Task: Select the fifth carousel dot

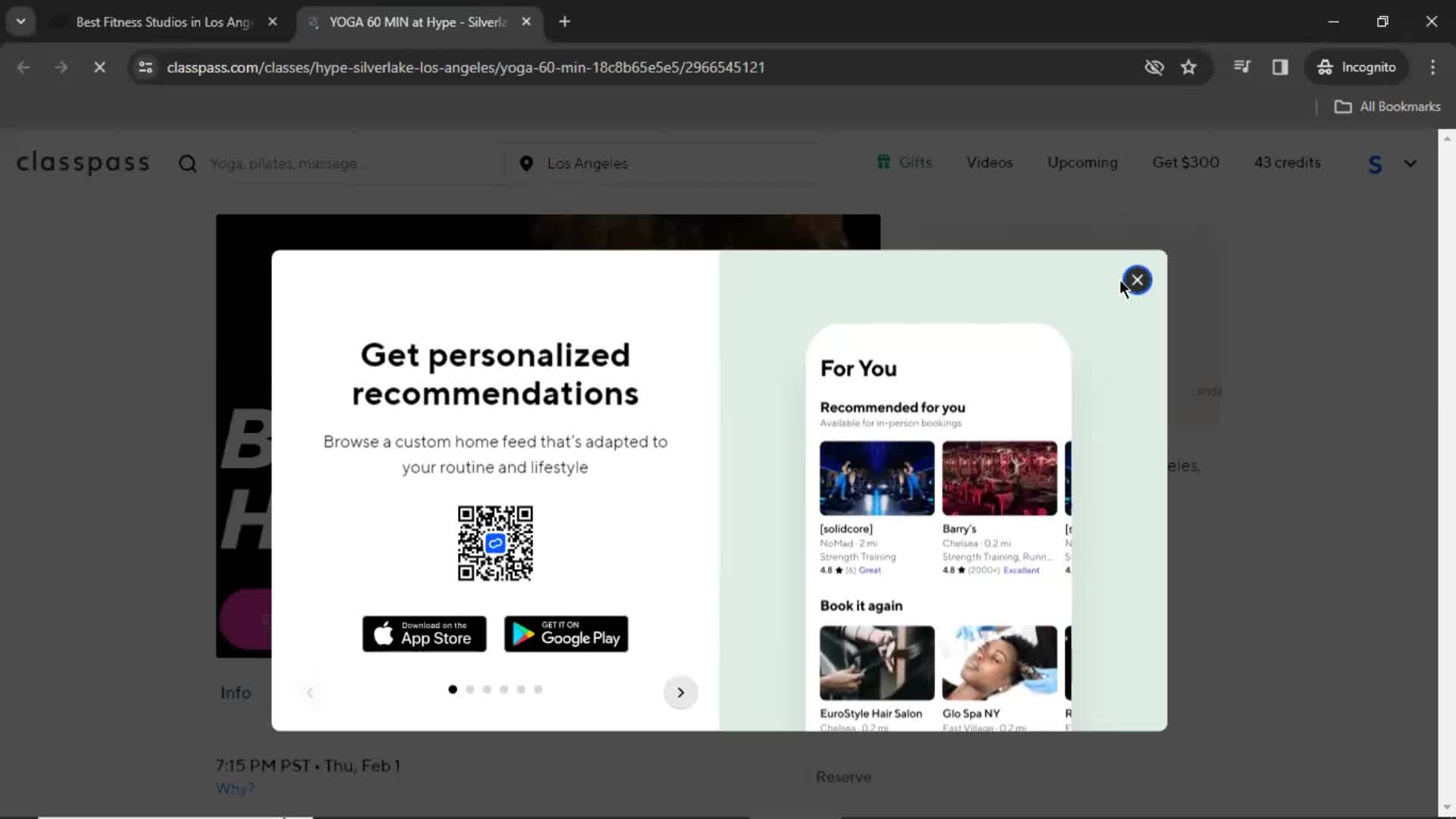Action: (x=521, y=689)
